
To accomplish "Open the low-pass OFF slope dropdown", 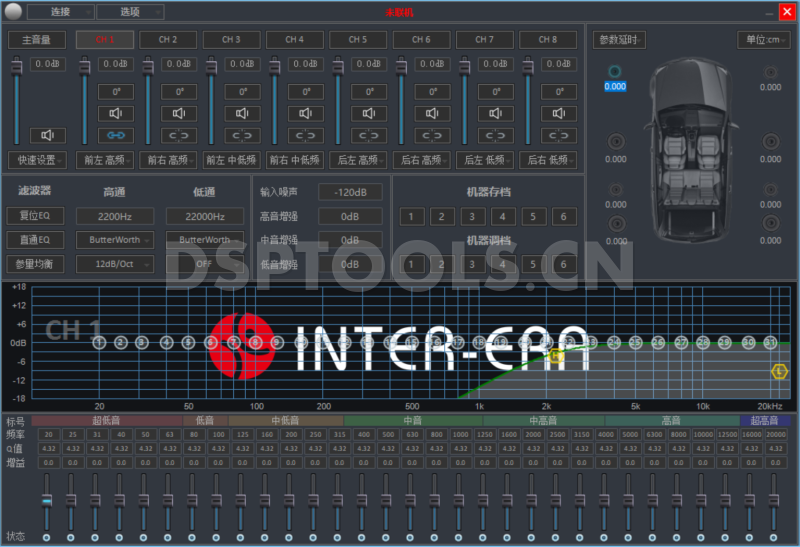I will pos(205,264).
